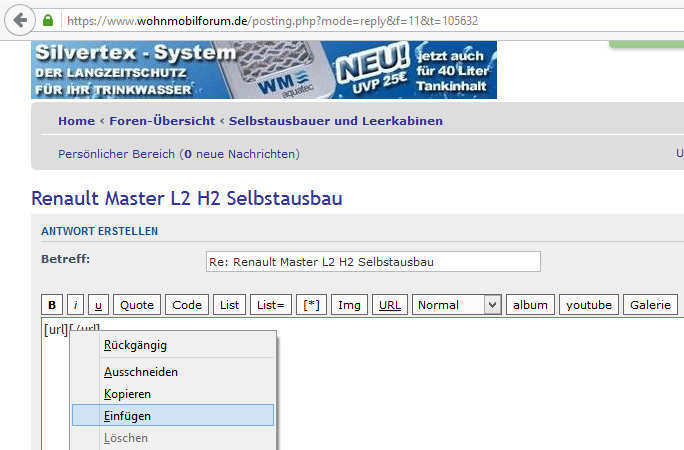Click the ANTWORT ERSTELLEN heading

99,231
